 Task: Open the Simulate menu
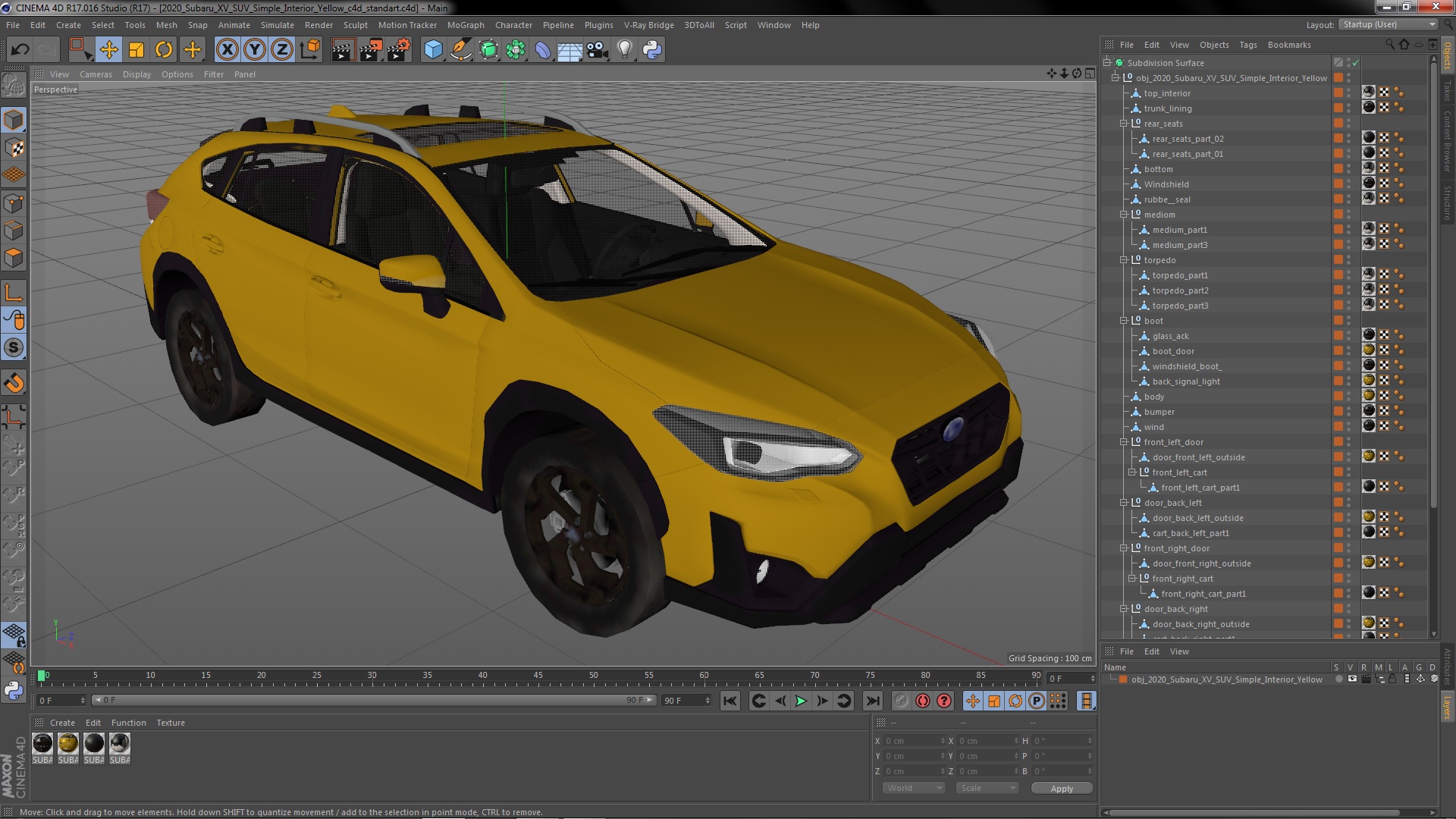point(277,25)
